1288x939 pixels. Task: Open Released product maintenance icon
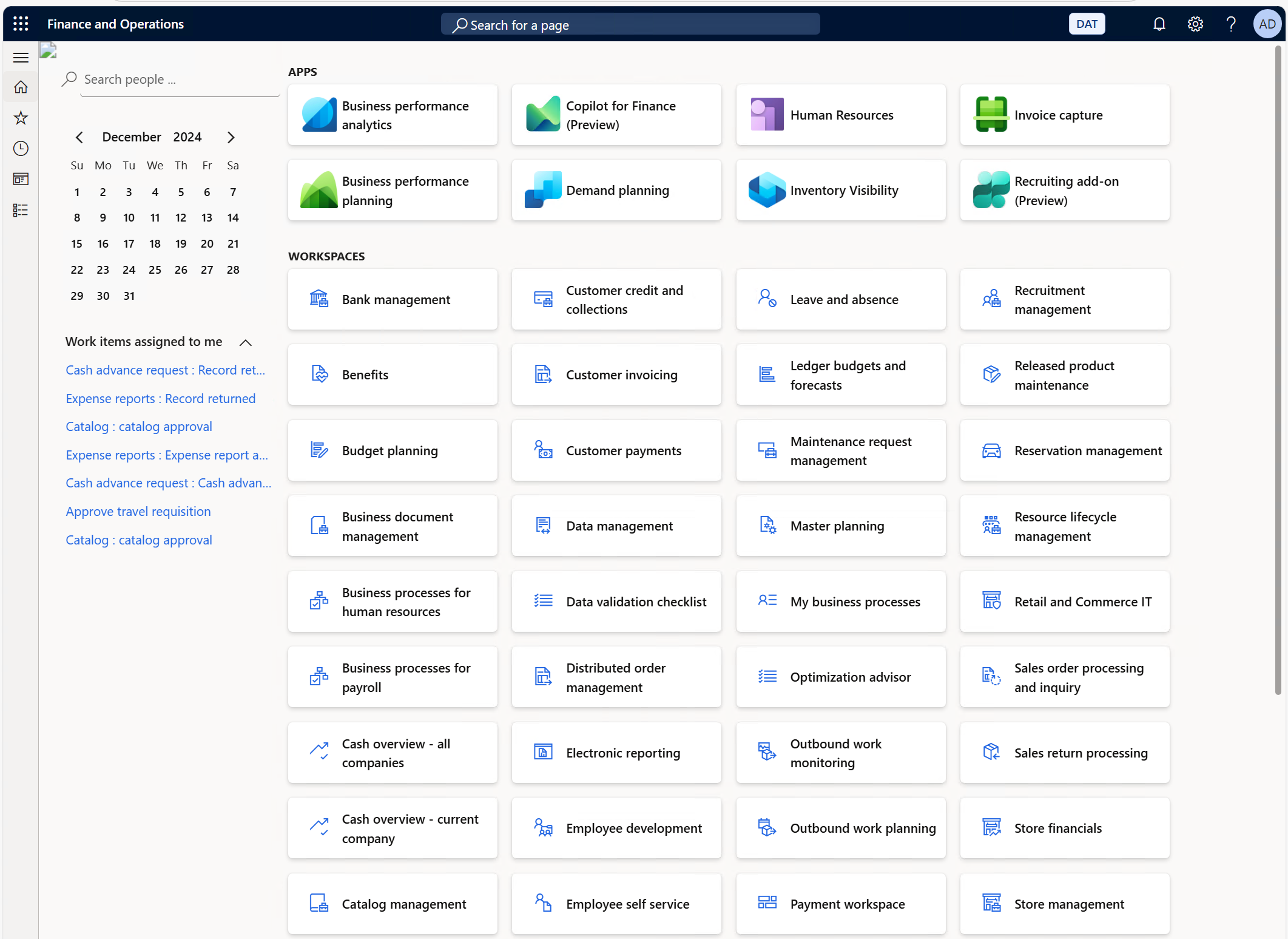(991, 374)
